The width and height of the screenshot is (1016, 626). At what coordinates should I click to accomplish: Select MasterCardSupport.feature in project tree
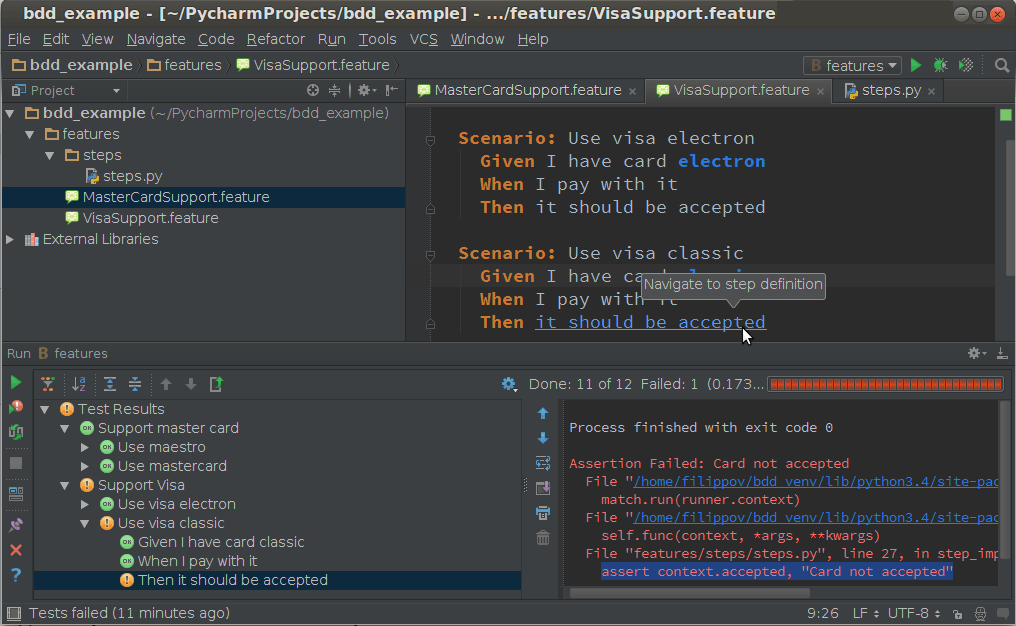pyautogui.click(x=175, y=197)
